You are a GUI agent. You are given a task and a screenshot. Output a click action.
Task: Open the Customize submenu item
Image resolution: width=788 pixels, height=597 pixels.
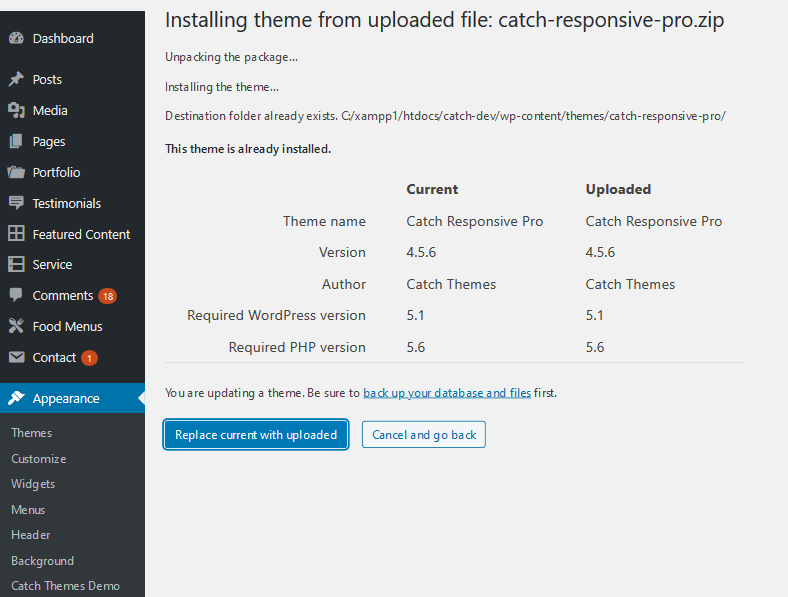click(39, 459)
